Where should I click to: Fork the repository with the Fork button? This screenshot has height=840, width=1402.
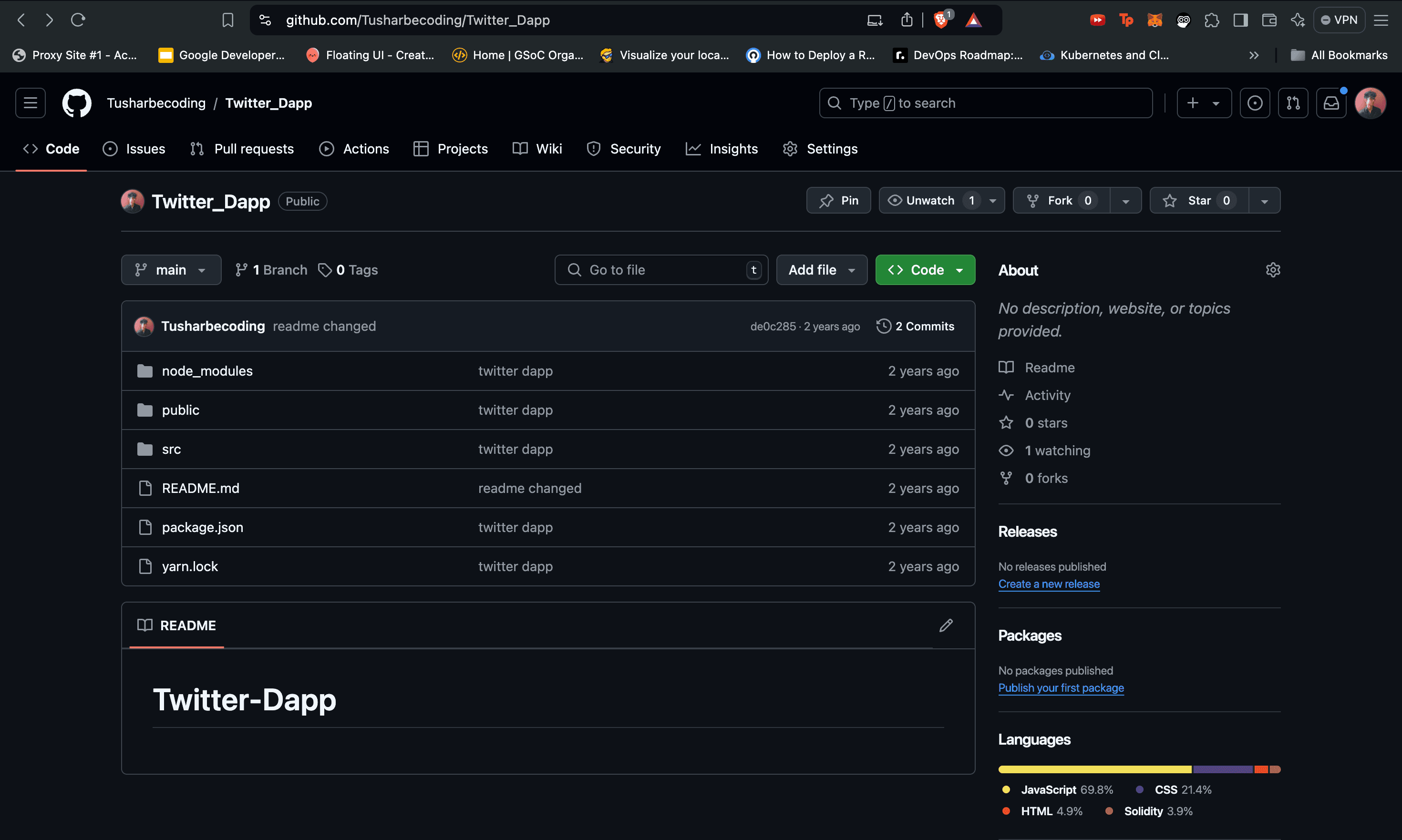[1062, 200]
